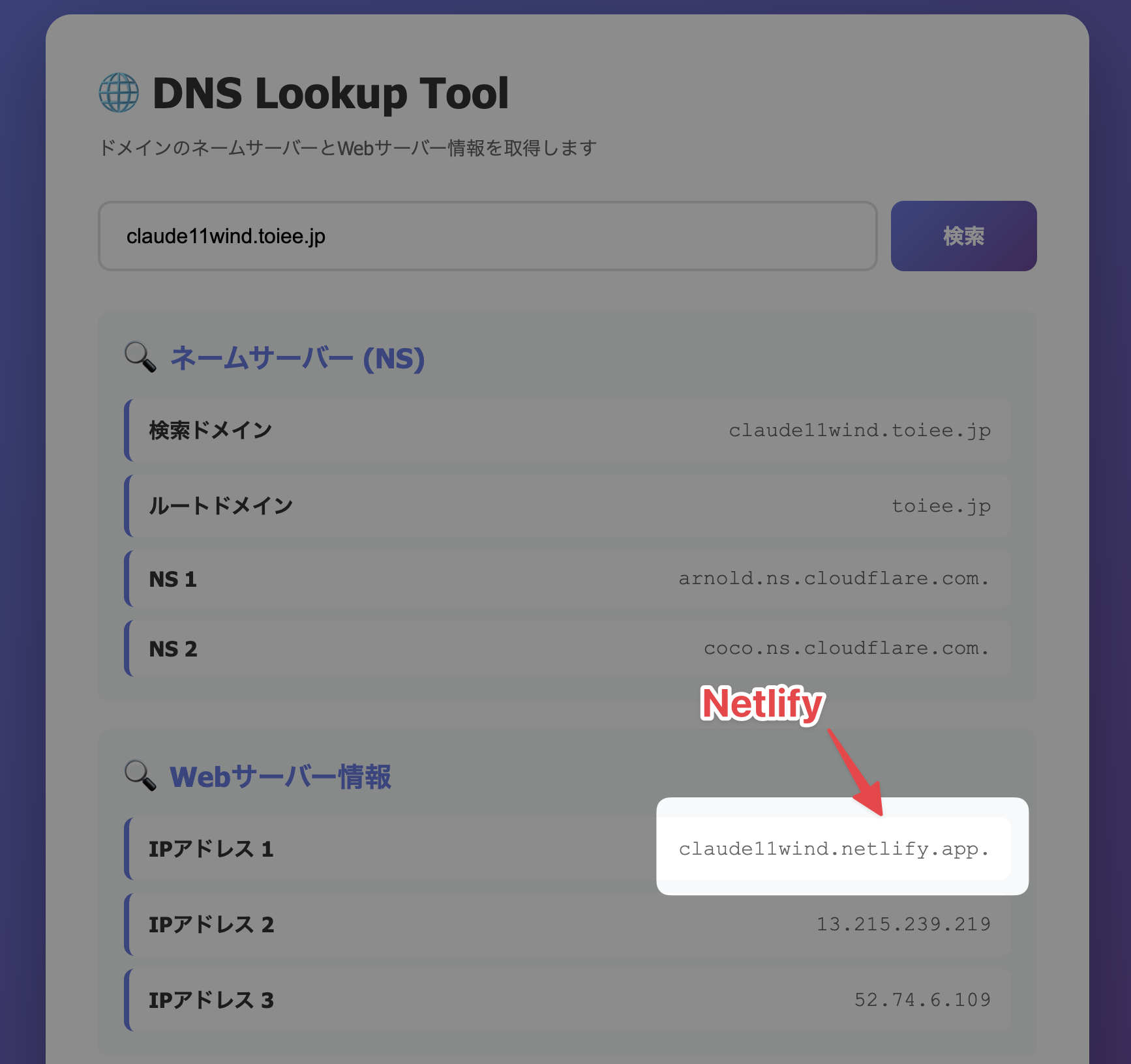Click the red Netlify annotation label

click(761, 704)
